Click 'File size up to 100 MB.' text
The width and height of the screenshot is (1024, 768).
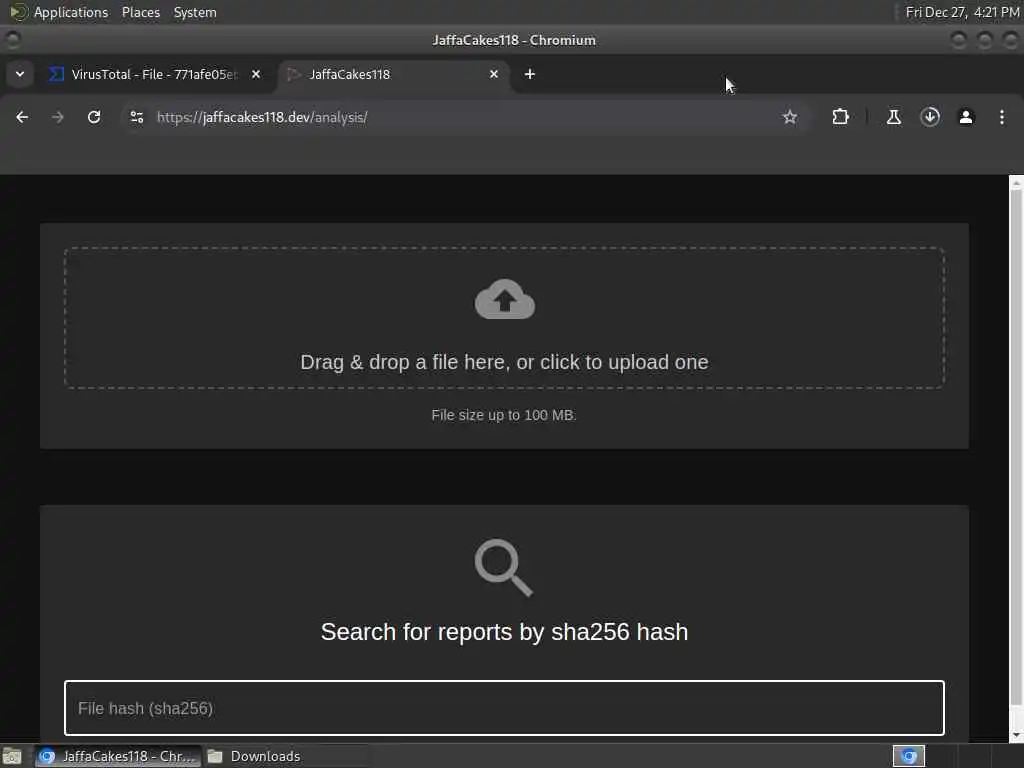tap(504, 415)
